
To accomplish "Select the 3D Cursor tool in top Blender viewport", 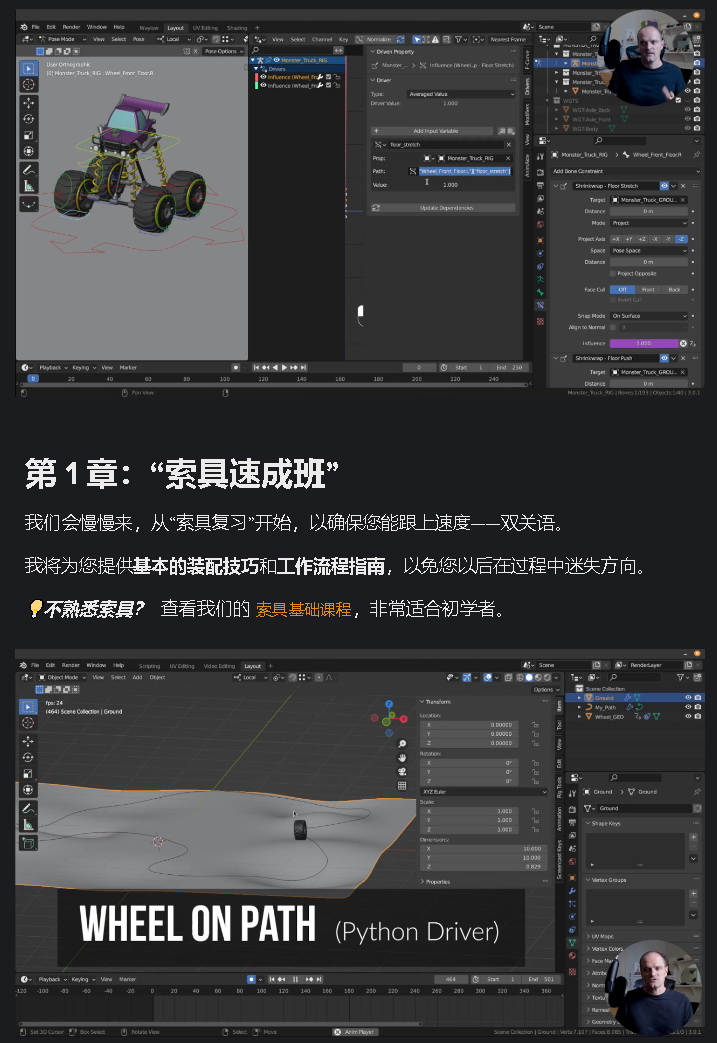I will 29,84.
